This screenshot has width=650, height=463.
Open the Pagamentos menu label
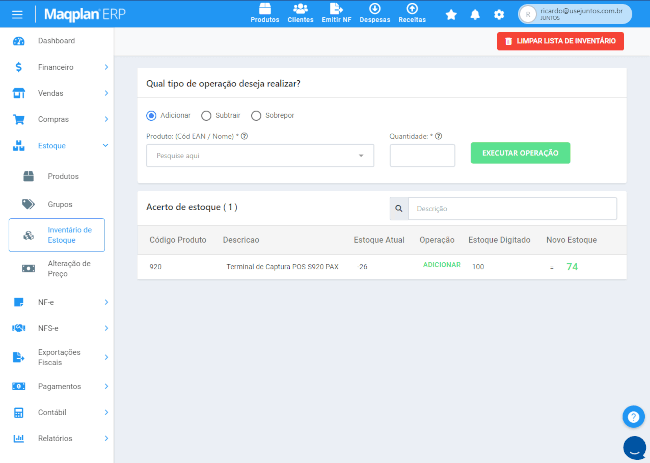[x=59, y=386]
